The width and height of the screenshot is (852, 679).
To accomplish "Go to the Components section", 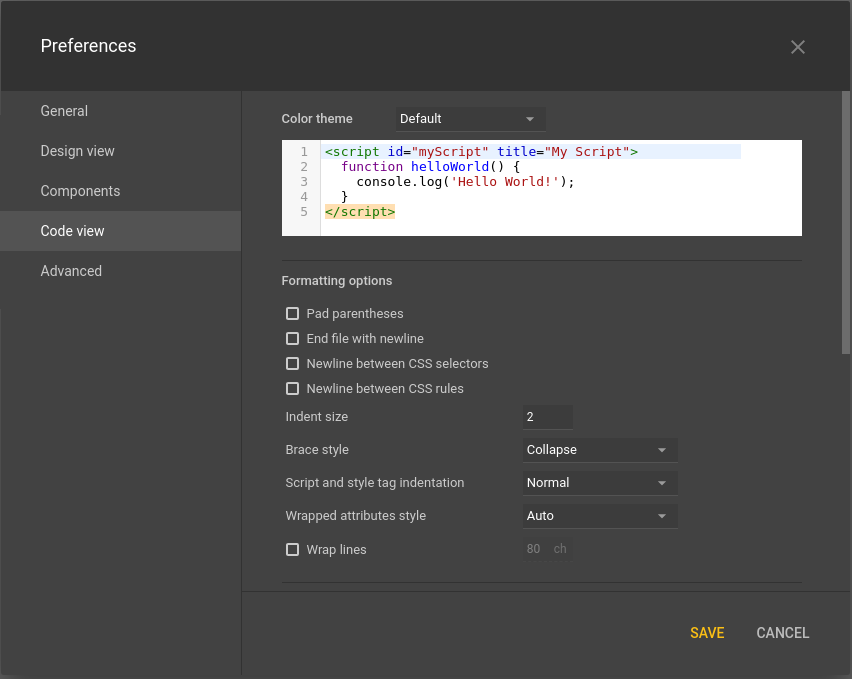I will 80,191.
